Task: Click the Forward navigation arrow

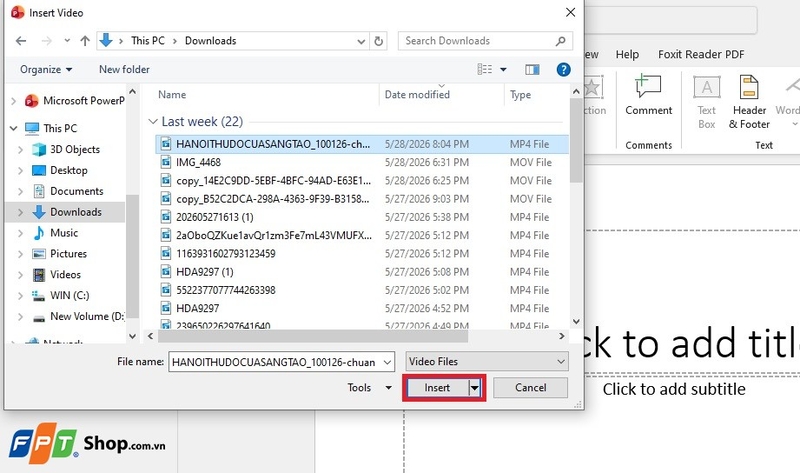Action: point(46,41)
